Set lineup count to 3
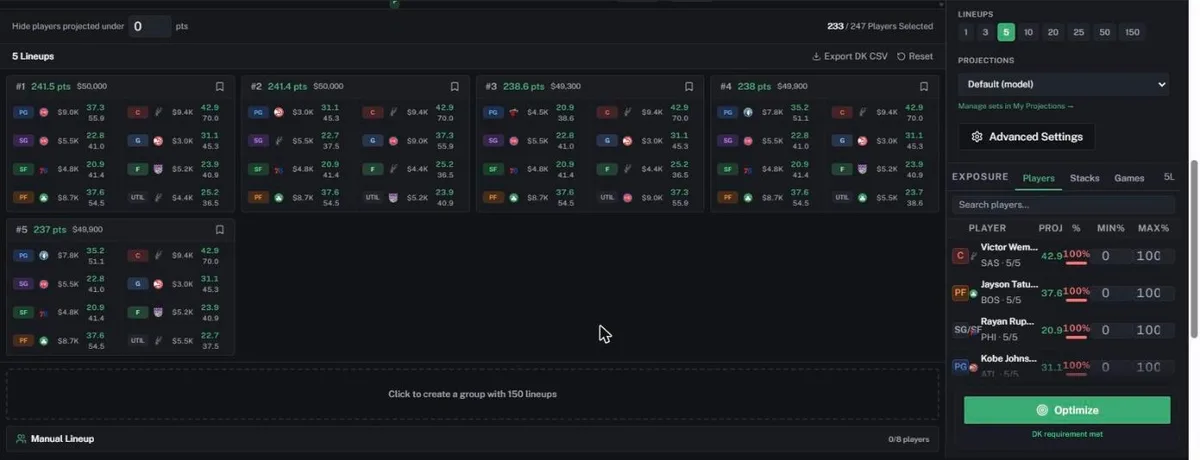Viewport: 1200px width, 460px height. coord(985,32)
